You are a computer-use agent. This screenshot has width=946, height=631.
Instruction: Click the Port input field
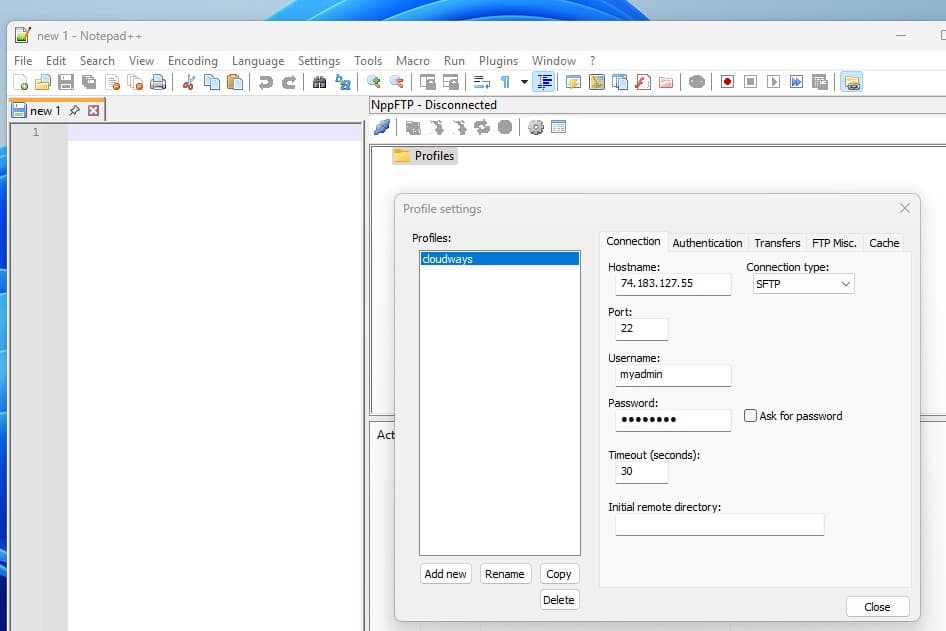[641, 329]
